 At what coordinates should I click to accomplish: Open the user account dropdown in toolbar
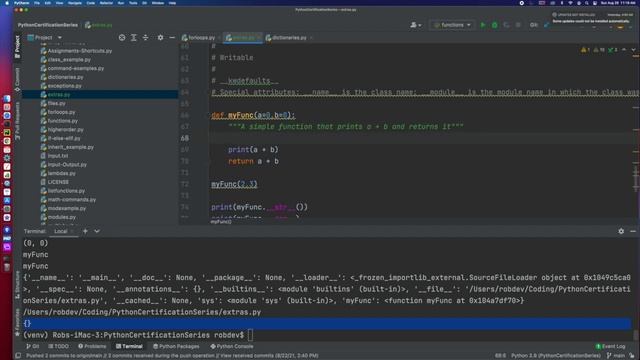[x=416, y=25]
